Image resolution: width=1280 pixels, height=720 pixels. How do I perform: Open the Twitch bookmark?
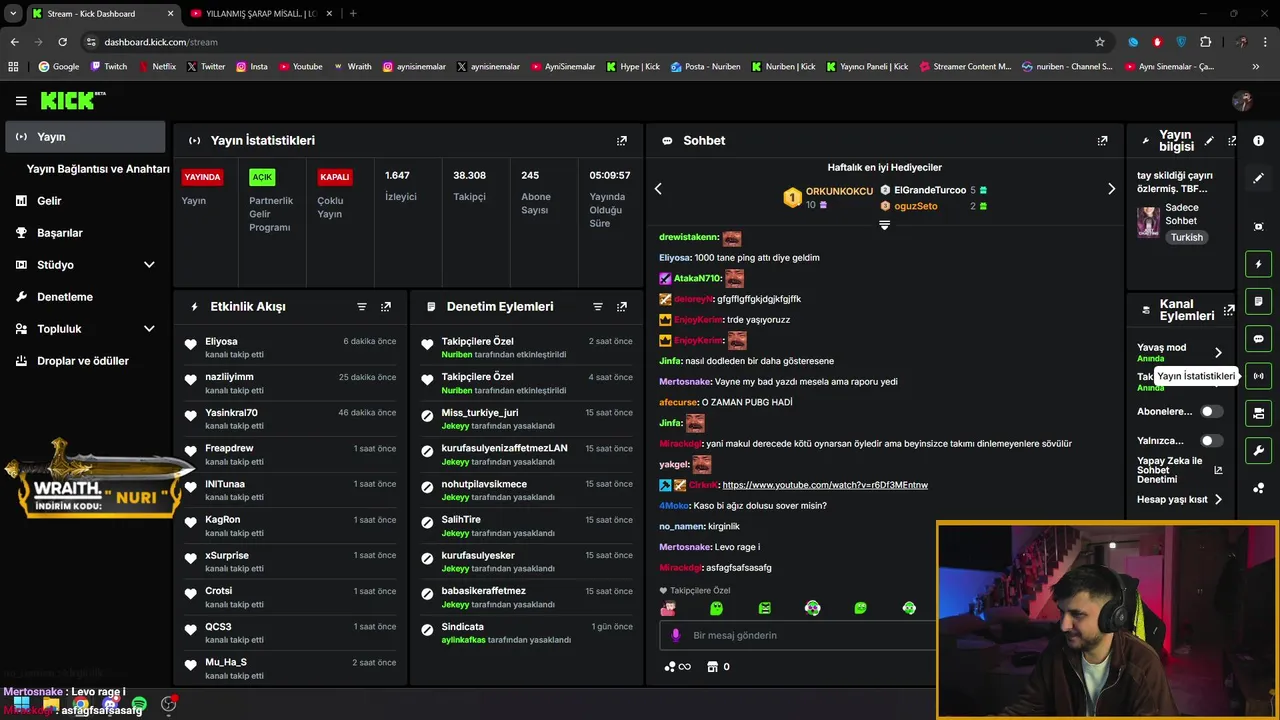click(x=109, y=67)
